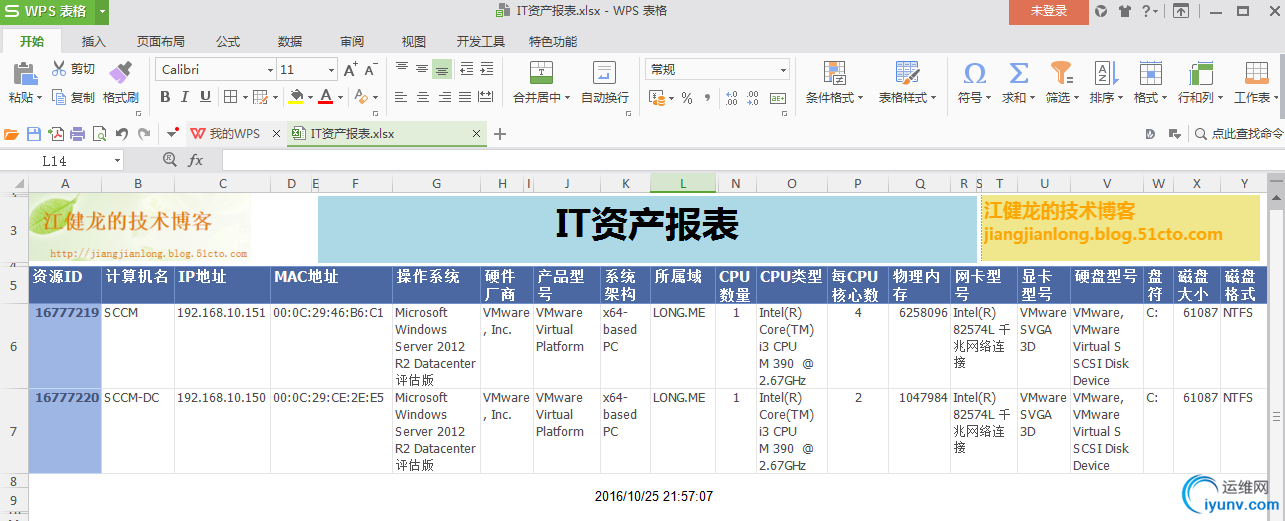Click the yellow fill color bucket
Image resolution: width=1285 pixels, height=521 pixels.
coord(296,97)
